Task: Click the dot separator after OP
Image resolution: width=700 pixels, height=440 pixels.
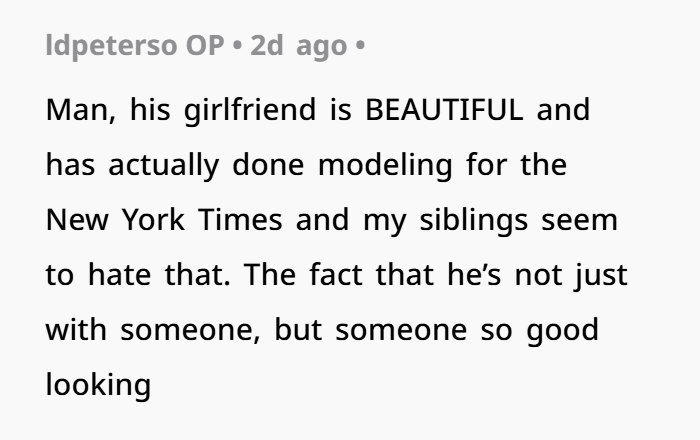Action: (238, 46)
